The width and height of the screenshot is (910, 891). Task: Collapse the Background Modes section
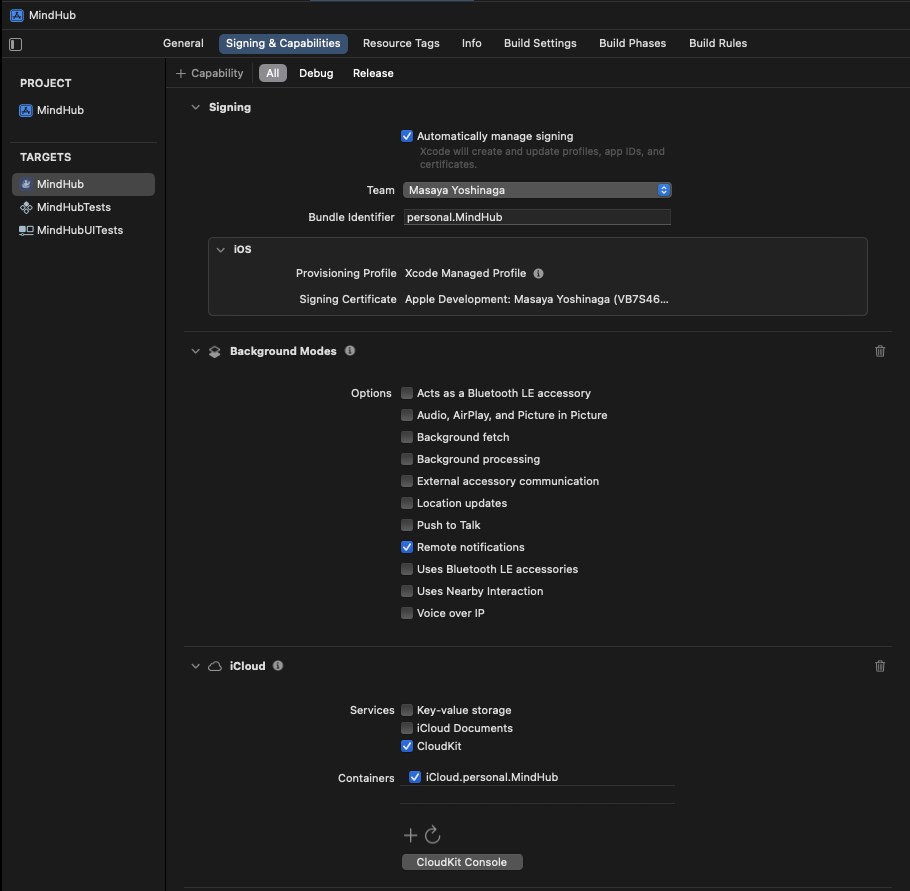[x=196, y=352]
